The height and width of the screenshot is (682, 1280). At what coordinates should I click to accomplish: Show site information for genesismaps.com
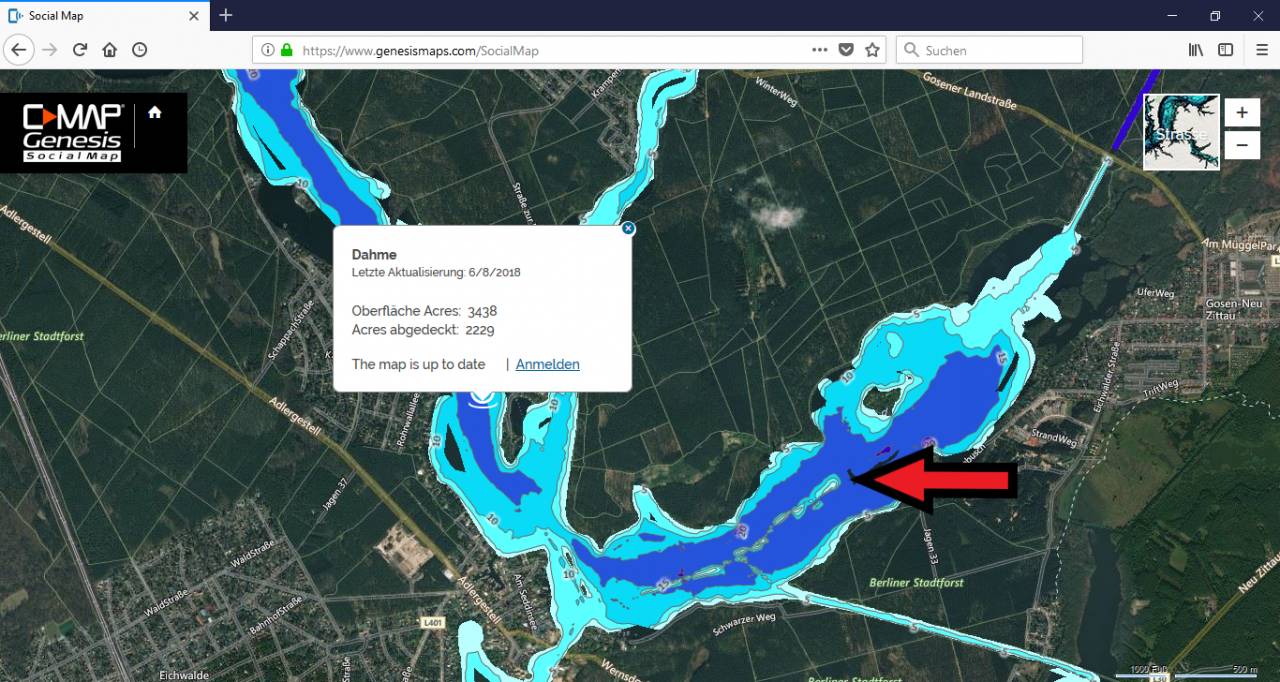click(x=267, y=50)
